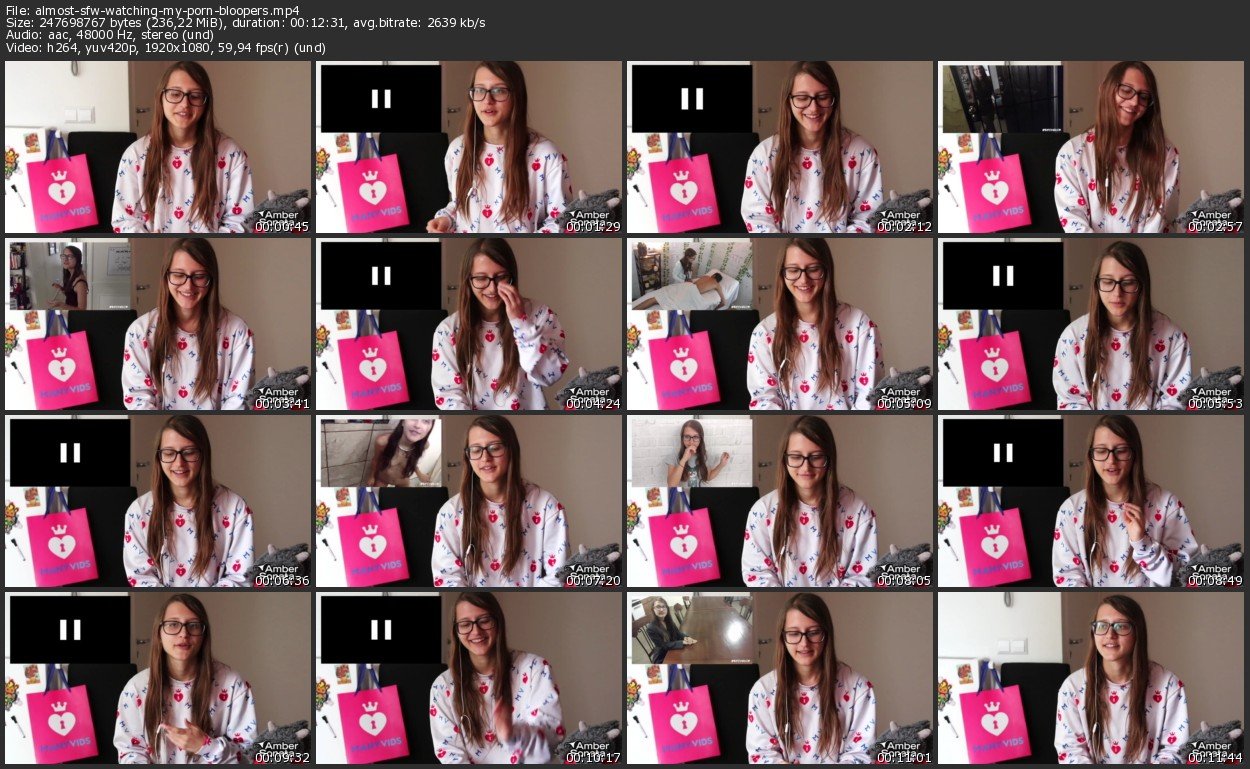Click the pause symbol in the 00:02:12 frame
Image resolution: width=1250 pixels, height=769 pixels.
(x=691, y=98)
